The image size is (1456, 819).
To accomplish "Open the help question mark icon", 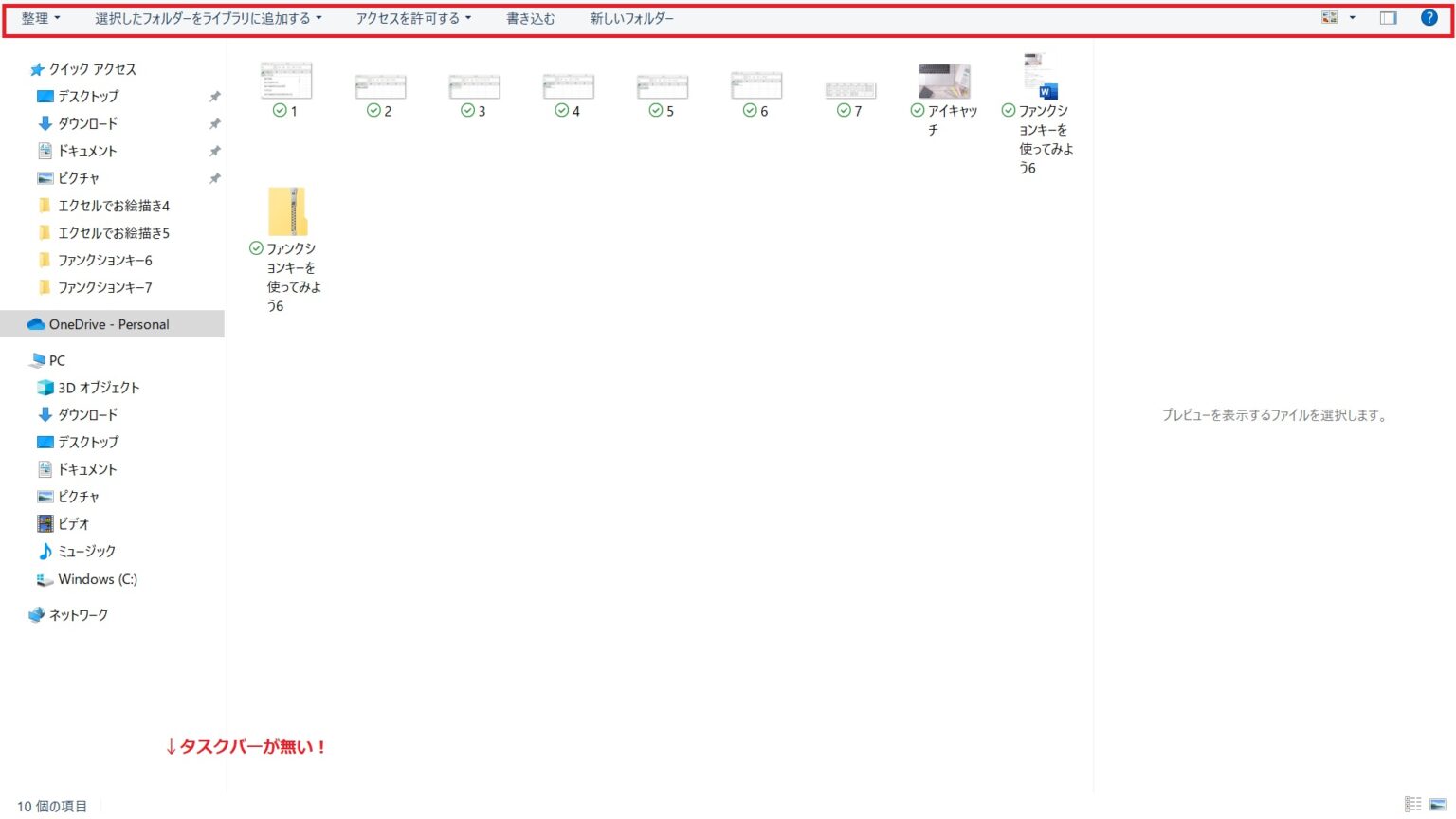I will [x=1429, y=18].
